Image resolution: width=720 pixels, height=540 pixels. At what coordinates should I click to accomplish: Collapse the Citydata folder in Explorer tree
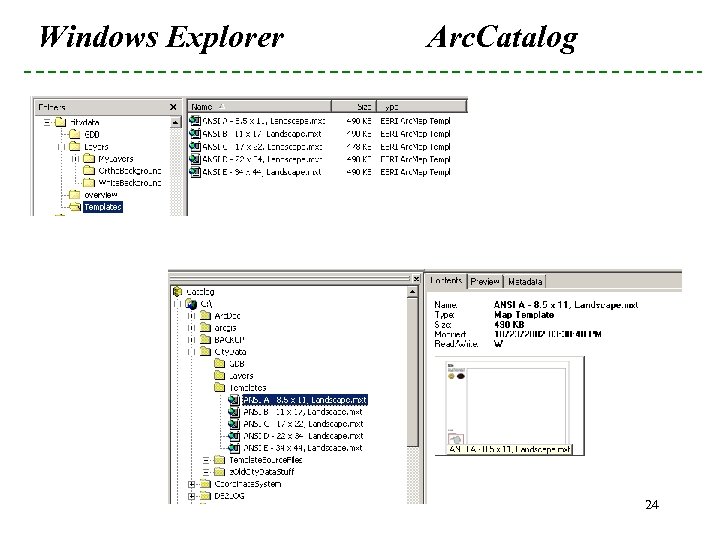pyautogui.click(x=47, y=122)
